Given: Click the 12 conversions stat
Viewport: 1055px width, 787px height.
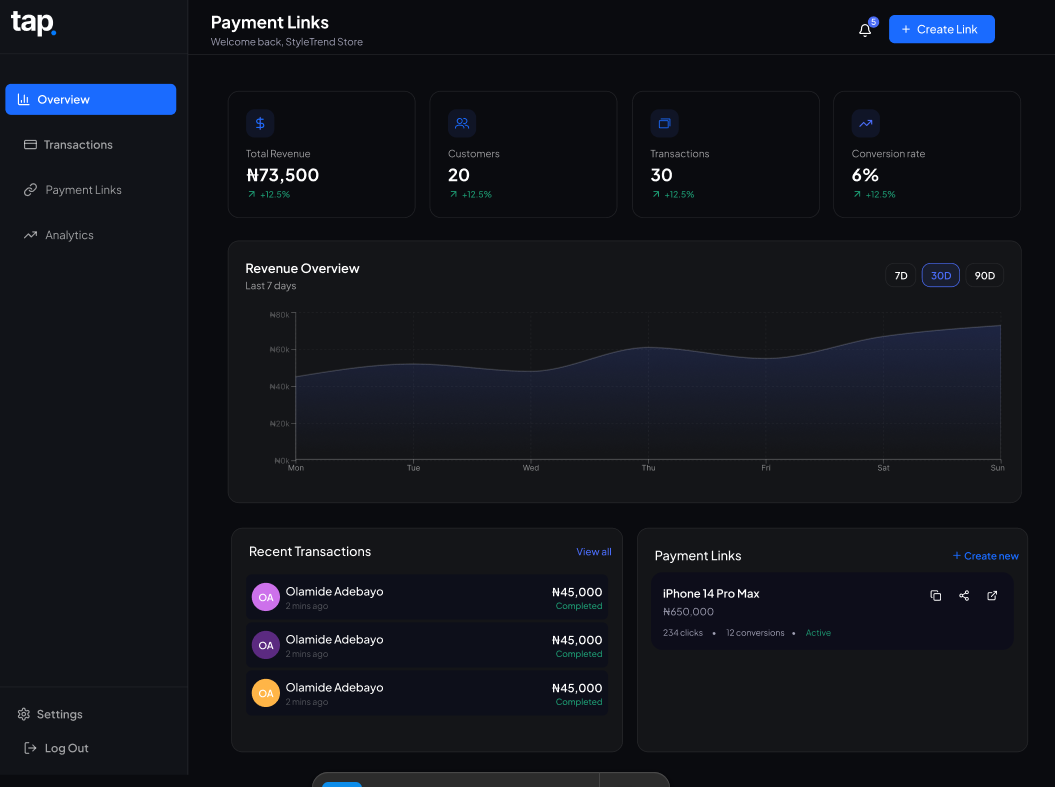Looking at the screenshot, I should click(755, 633).
